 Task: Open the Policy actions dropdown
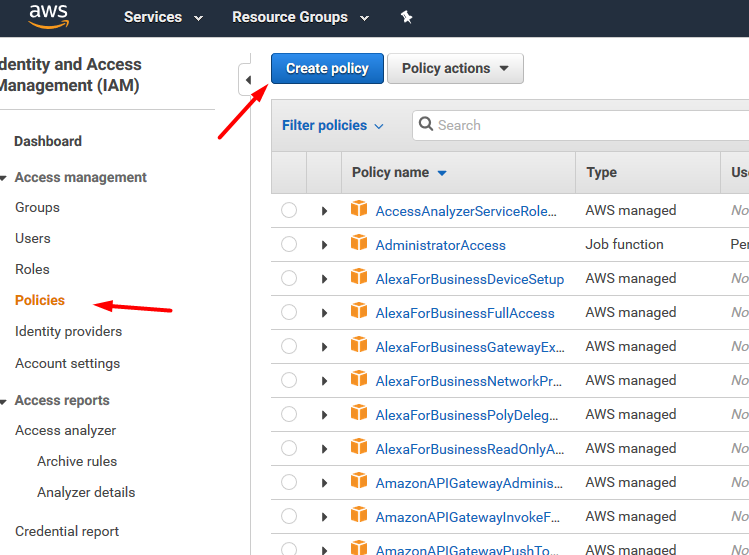click(x=455, y=68)
